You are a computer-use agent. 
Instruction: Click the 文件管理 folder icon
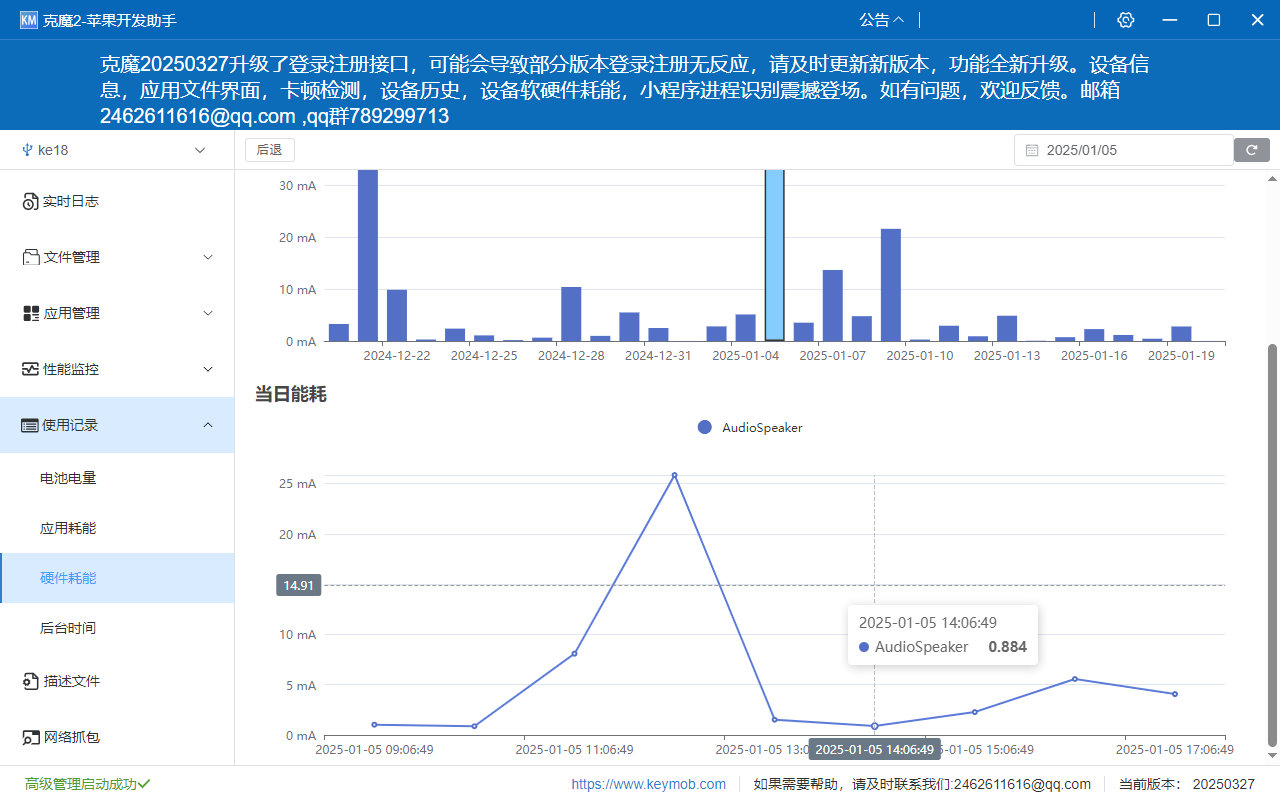30,258
